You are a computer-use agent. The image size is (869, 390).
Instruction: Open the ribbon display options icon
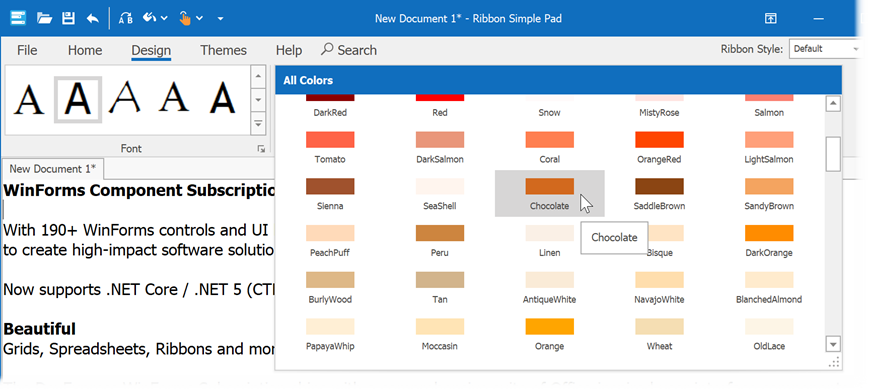[x=770, y=18]
